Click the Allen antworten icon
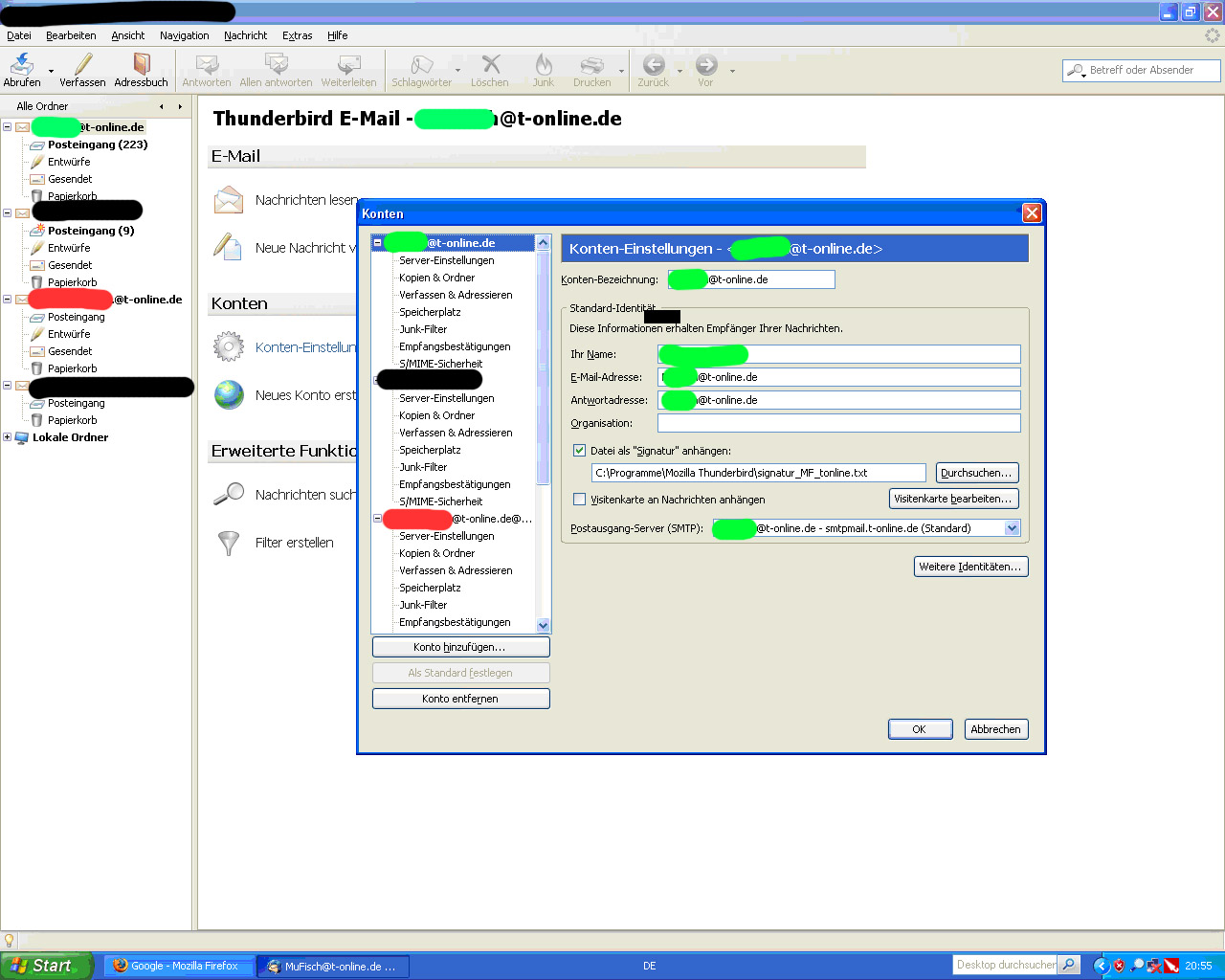This screenshot has height=980, width=1225. (x=277, y=64)
